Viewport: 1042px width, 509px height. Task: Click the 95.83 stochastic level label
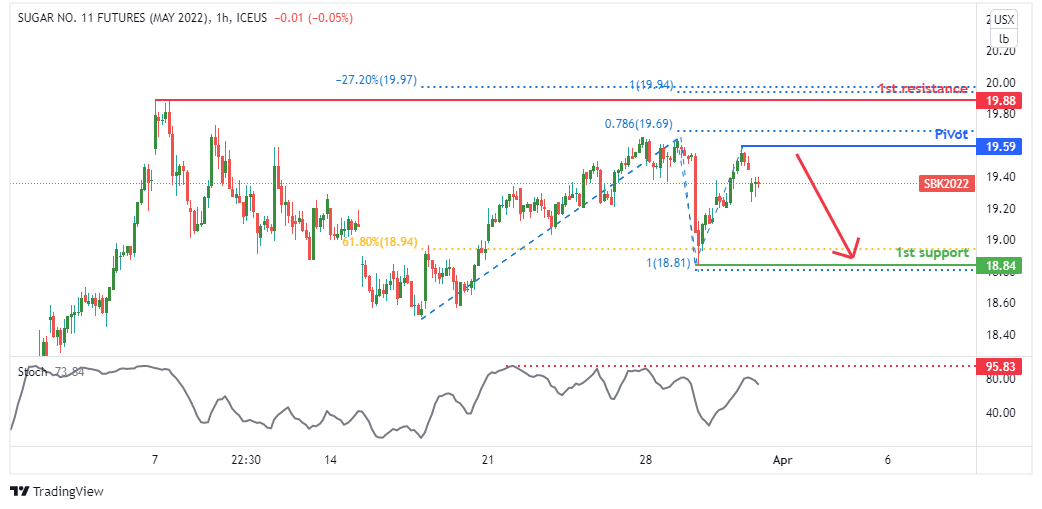[x=999, y=366]
